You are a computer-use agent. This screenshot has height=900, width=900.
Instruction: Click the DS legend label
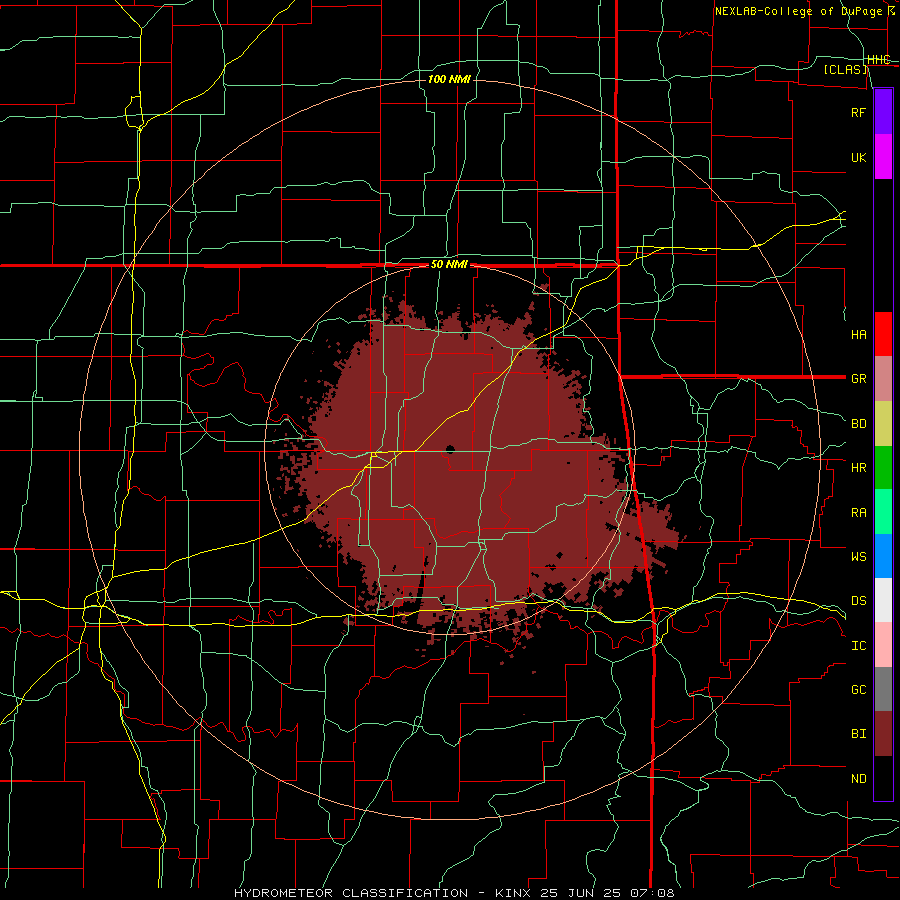click(859, 601)
